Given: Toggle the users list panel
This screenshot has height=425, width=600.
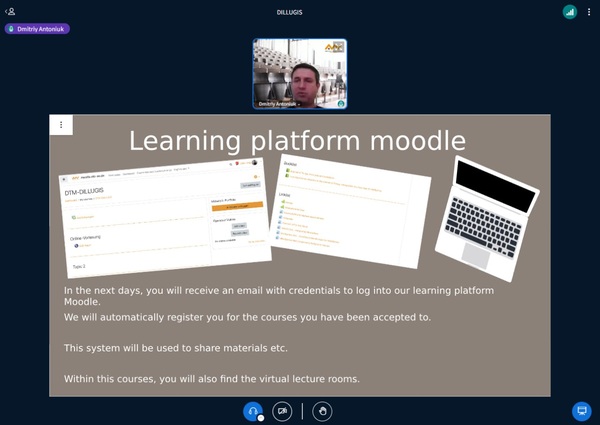Looking at the screenshot, I should coord(11,11).
